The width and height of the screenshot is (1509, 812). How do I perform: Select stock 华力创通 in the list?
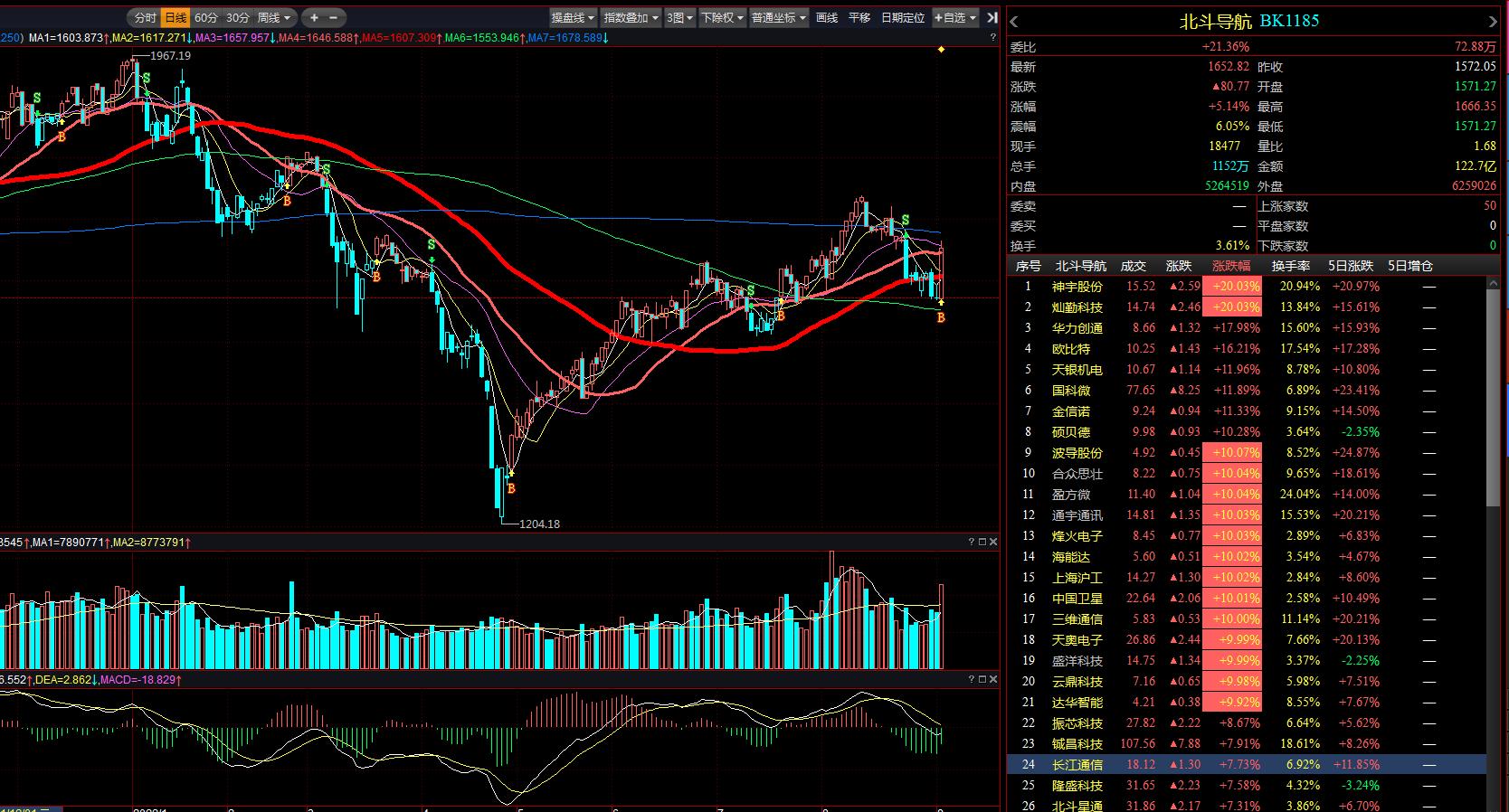point(1077,328)
